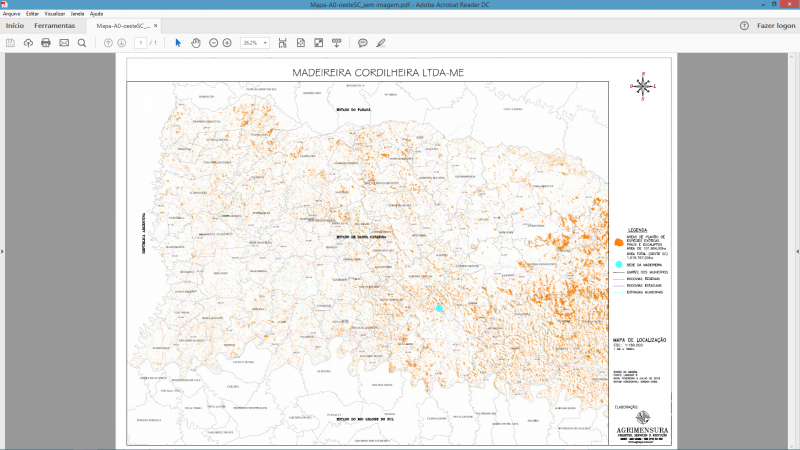Select the arrow selection tool
Viewport: 800px width, 450px height.
click(x=178, y=43)
